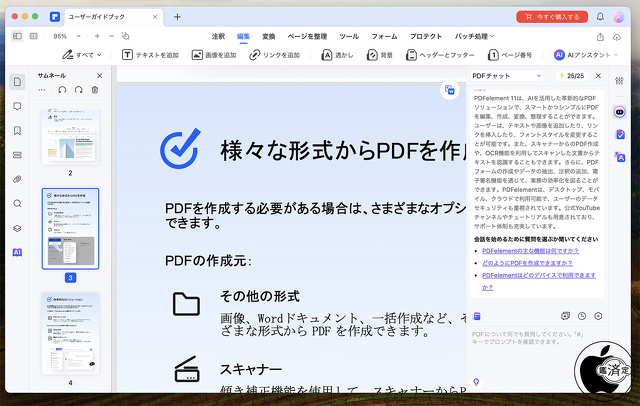The width and height of the screenshot is (640, 406).
Task: Click the ページ番号 tool
Action: [x=510, y=55]
